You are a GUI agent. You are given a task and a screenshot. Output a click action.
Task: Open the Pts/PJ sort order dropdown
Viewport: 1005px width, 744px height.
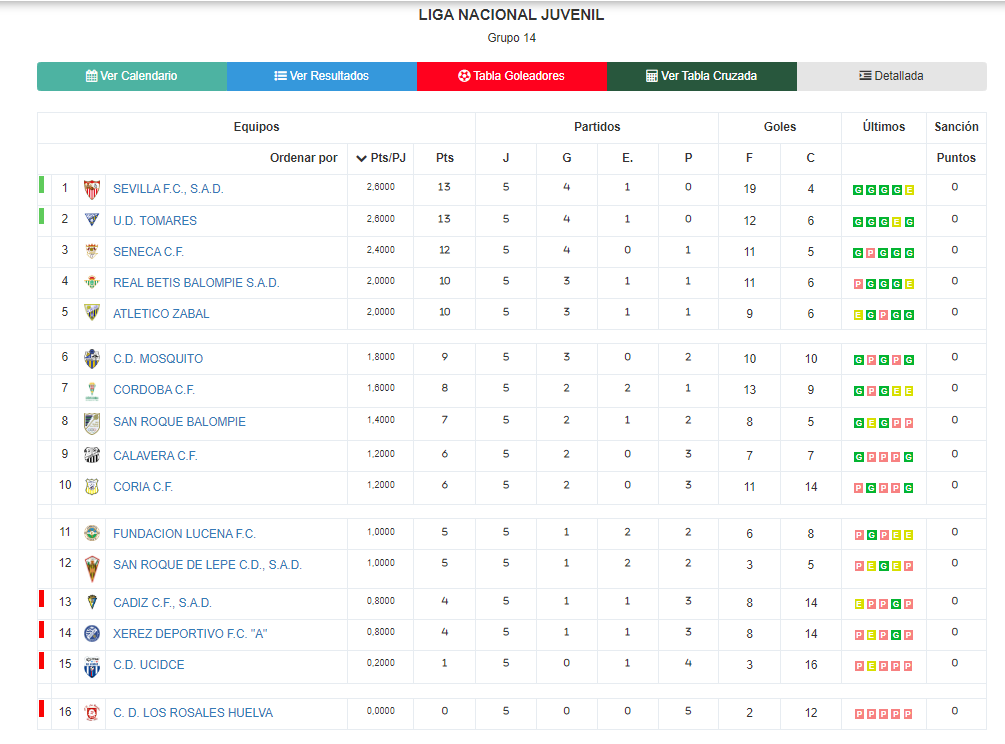381,158
